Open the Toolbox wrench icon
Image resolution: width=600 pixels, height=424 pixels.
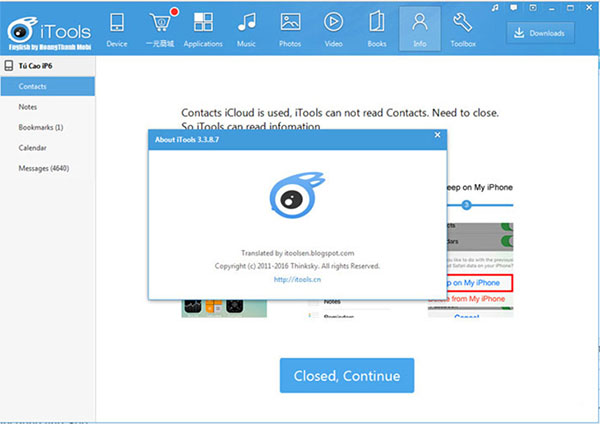pos(463,27)
